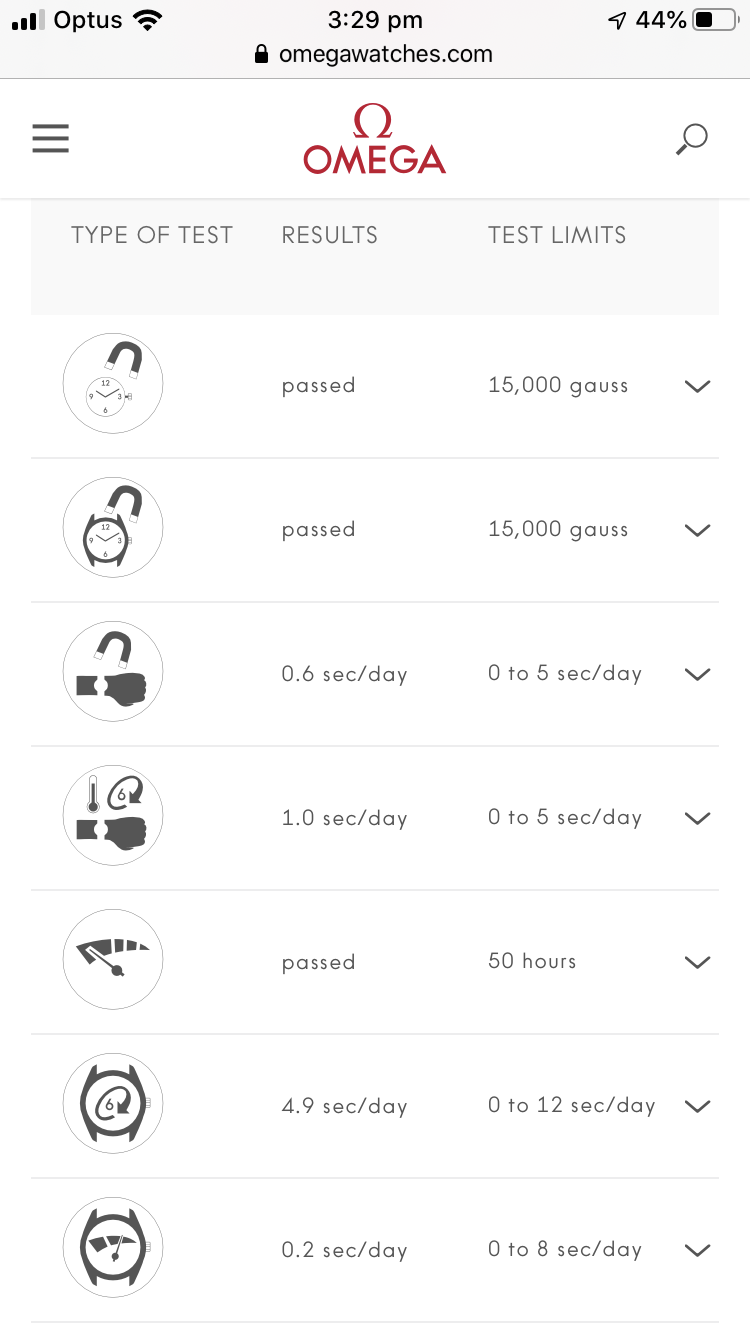
Task: Tap the power reserve gauge icon
Action: (x=113, y=960)
